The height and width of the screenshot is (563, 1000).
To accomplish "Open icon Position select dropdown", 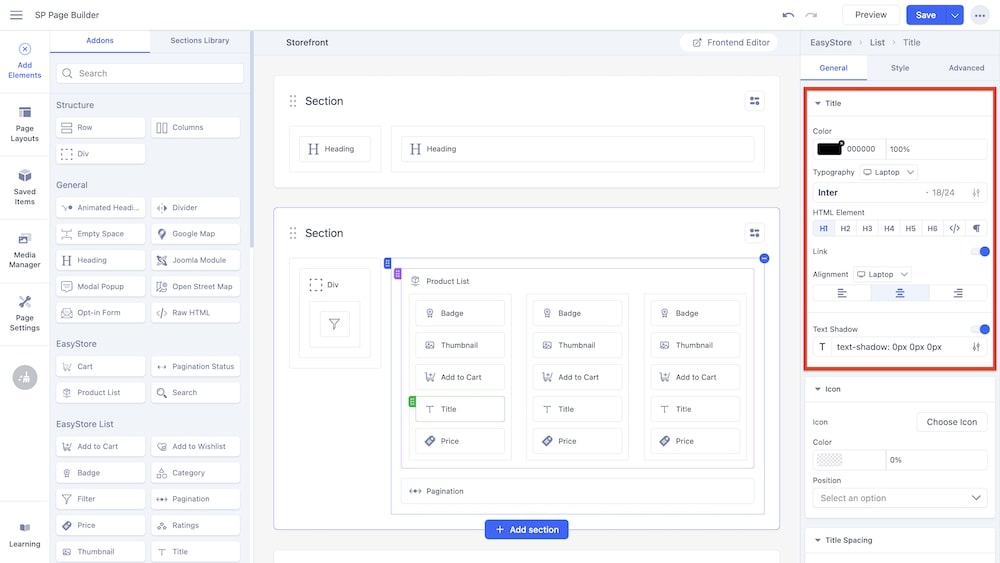I will [x=900, y=498].
